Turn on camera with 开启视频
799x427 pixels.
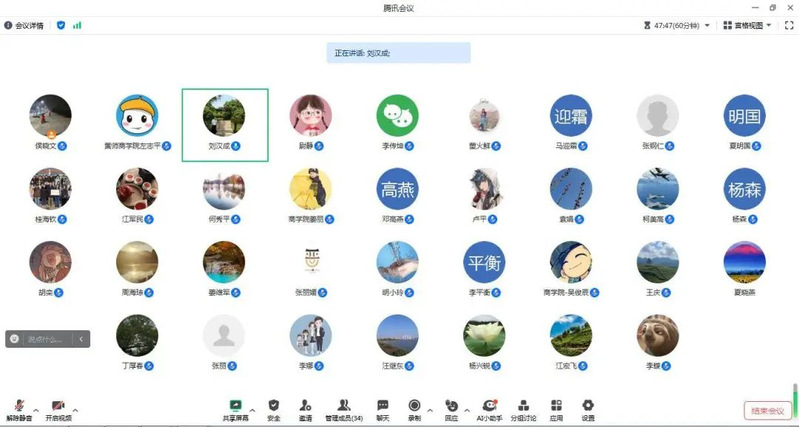click(58, 408)
